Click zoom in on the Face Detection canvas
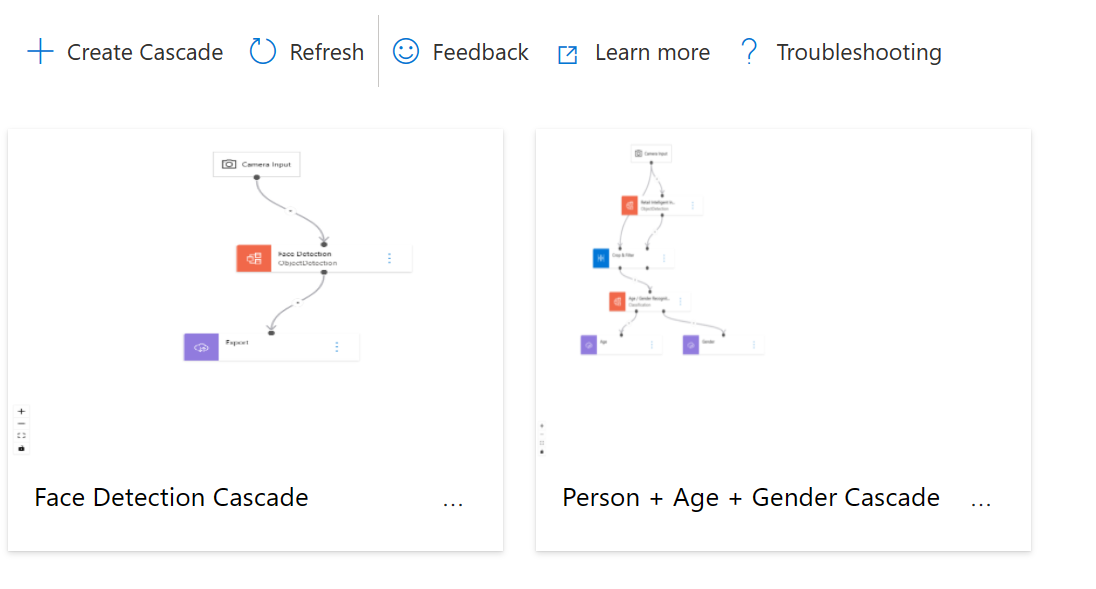This screenshot has width=1096, height=589. click(x=21, y=410)
